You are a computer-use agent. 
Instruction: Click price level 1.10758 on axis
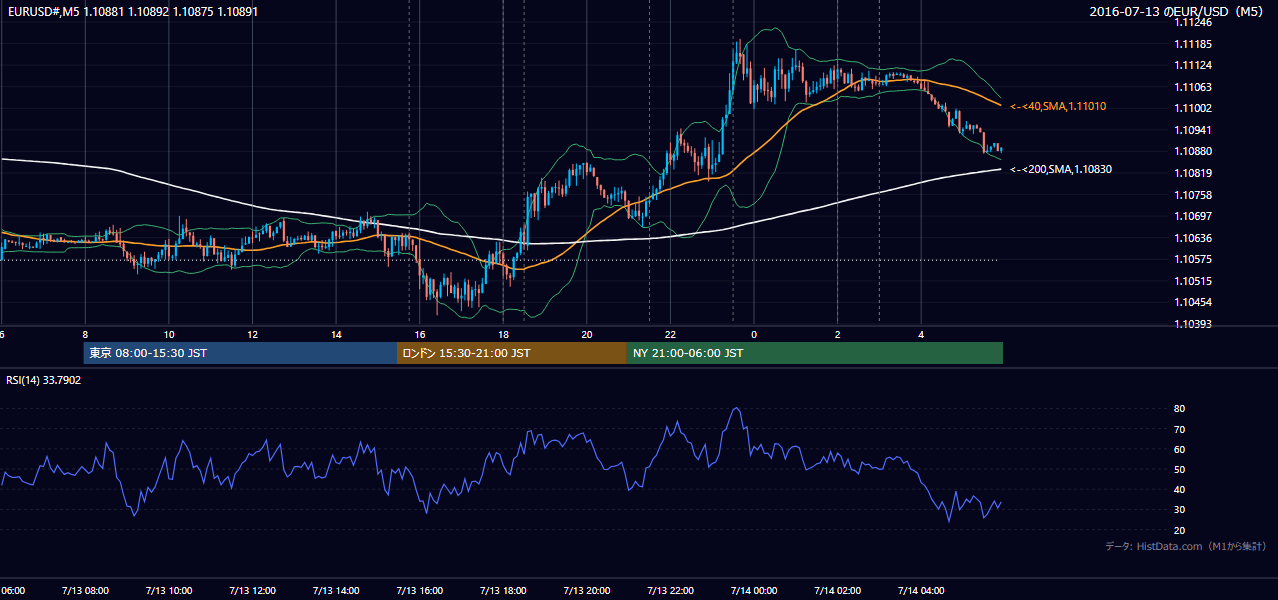click(1193, 195)
